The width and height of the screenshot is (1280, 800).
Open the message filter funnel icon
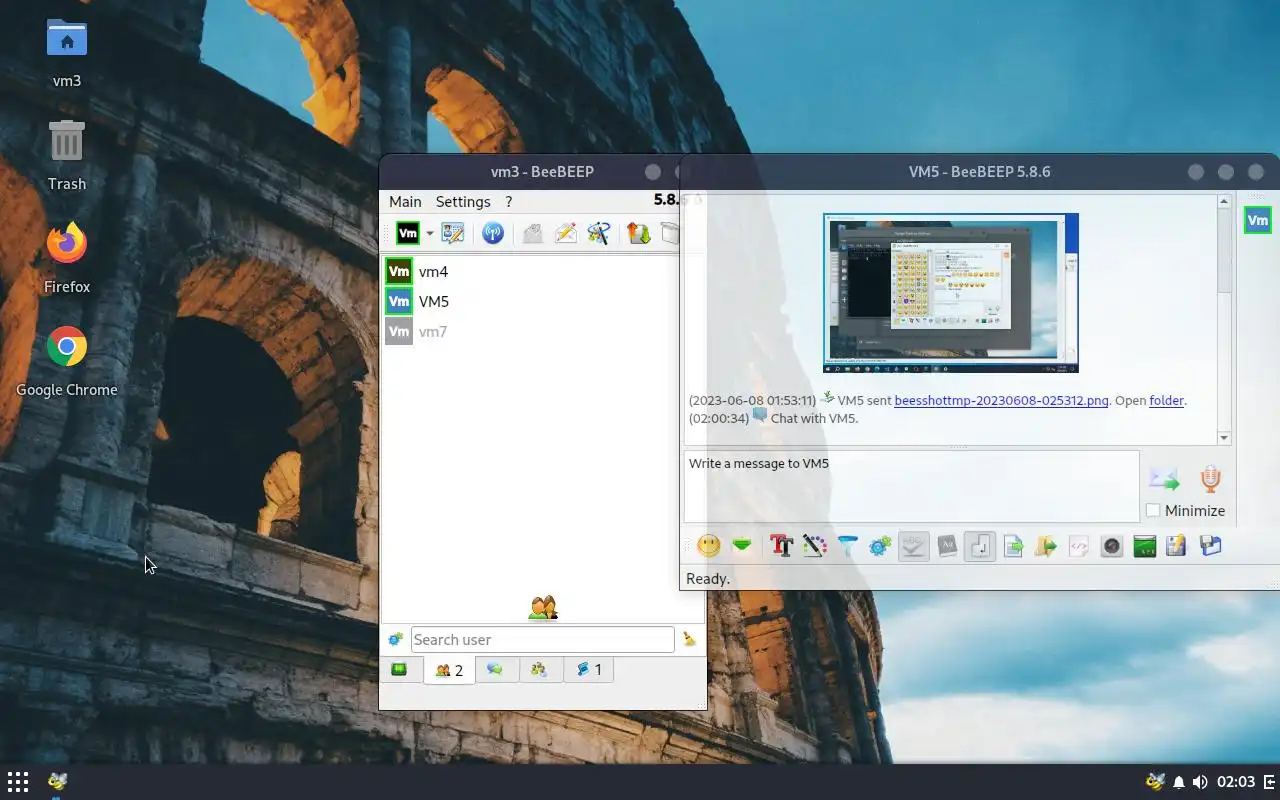click(x=848, y=546)
